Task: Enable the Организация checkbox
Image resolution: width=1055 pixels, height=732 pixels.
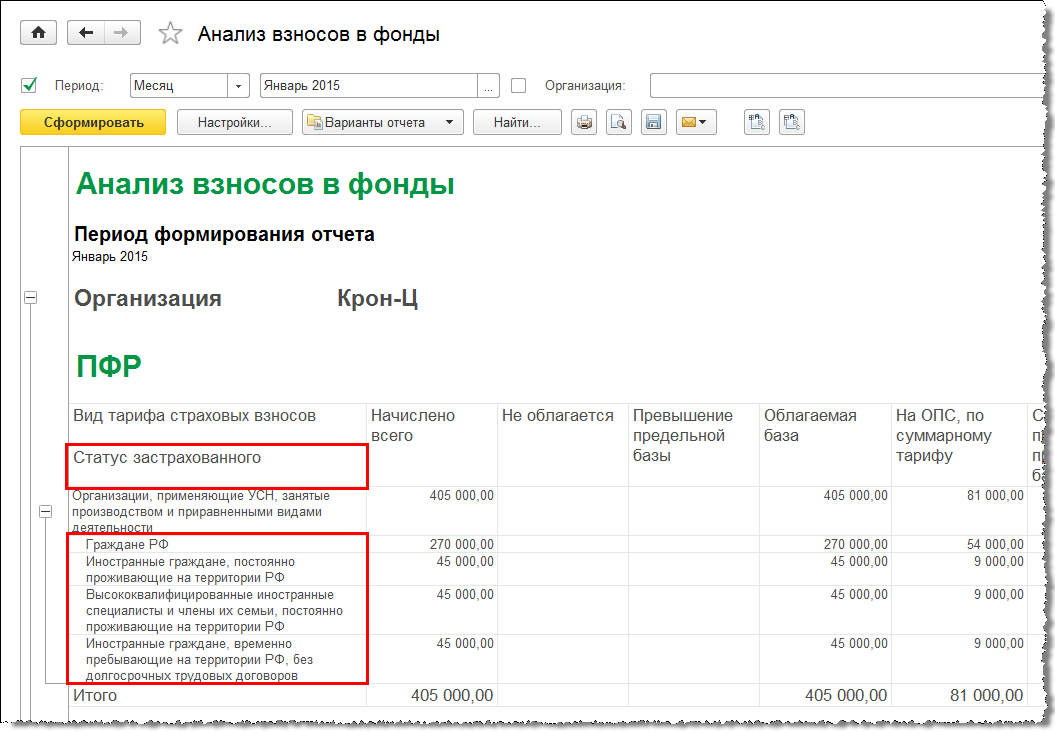Action: pyautogui.click(x=518, y=85)
